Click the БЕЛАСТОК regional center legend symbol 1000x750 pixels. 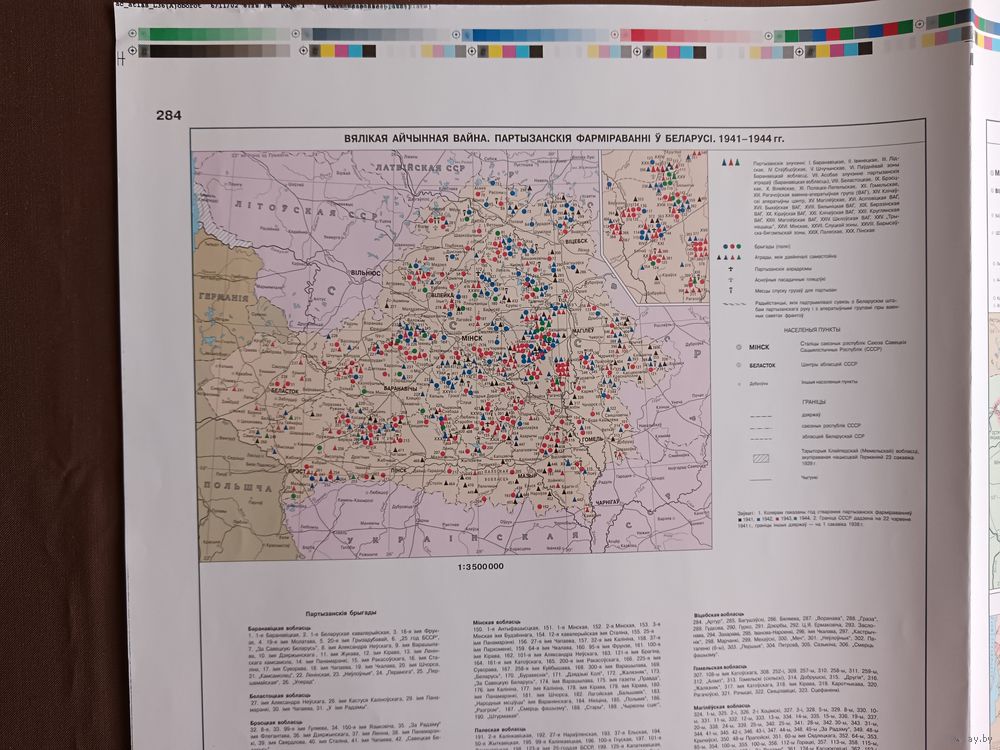pyautogui.click(x=738, y=365)
